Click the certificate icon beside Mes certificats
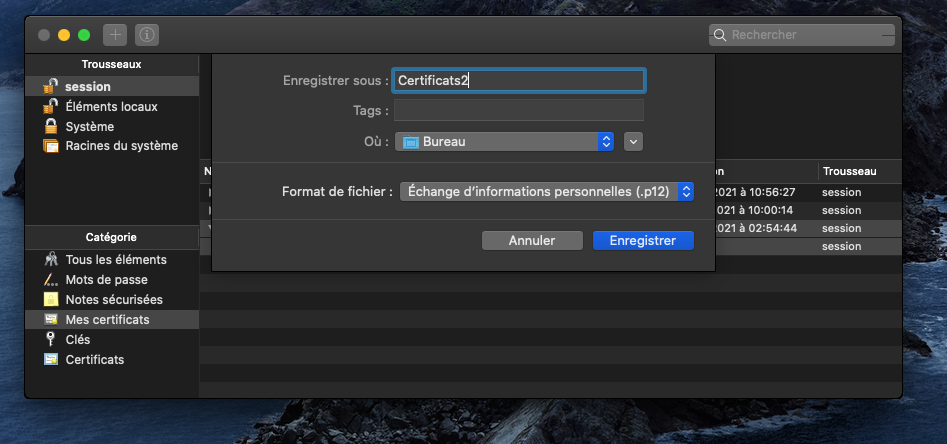The image size is (947, 444). coord(51,320)
